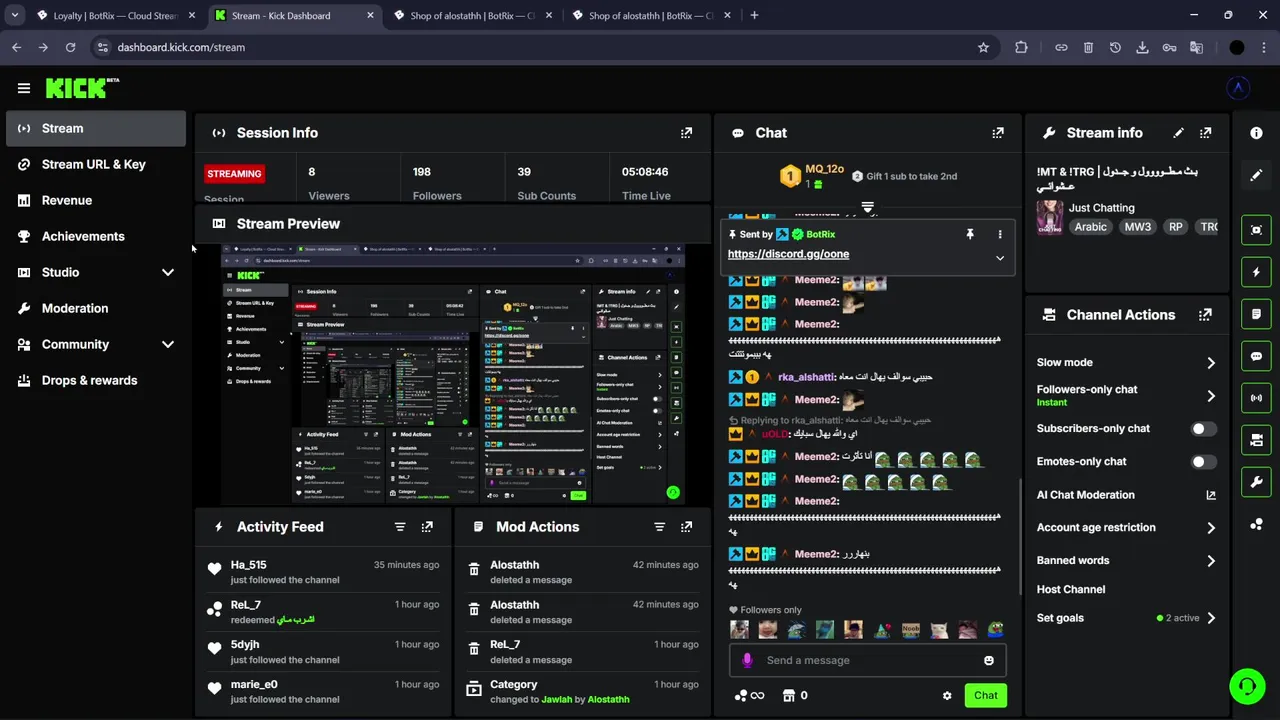Switch to Loyalty BotRix browser tab

115,15
